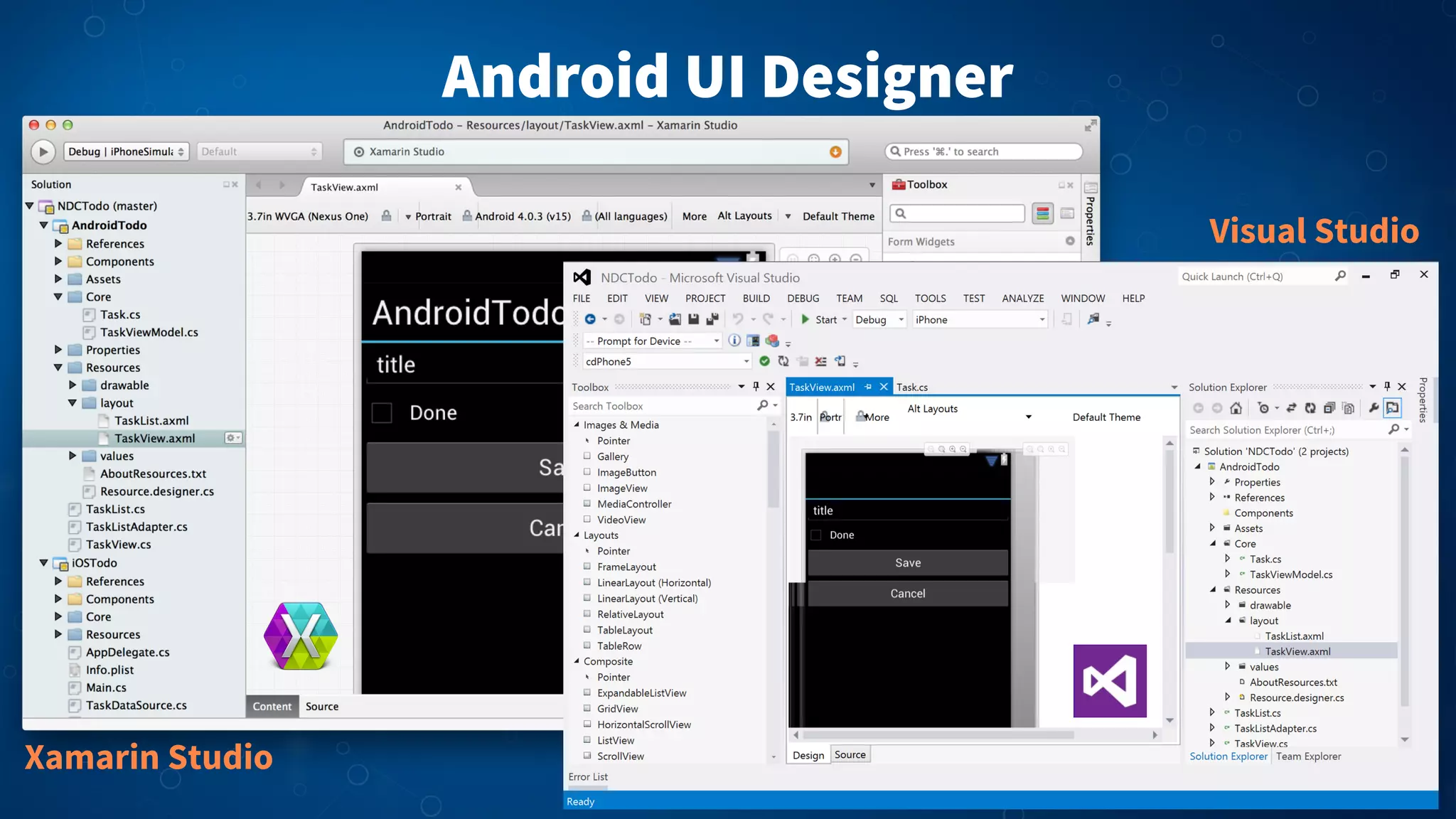Select ImageButton in Visual Studio Toolbox

(626, 472)
